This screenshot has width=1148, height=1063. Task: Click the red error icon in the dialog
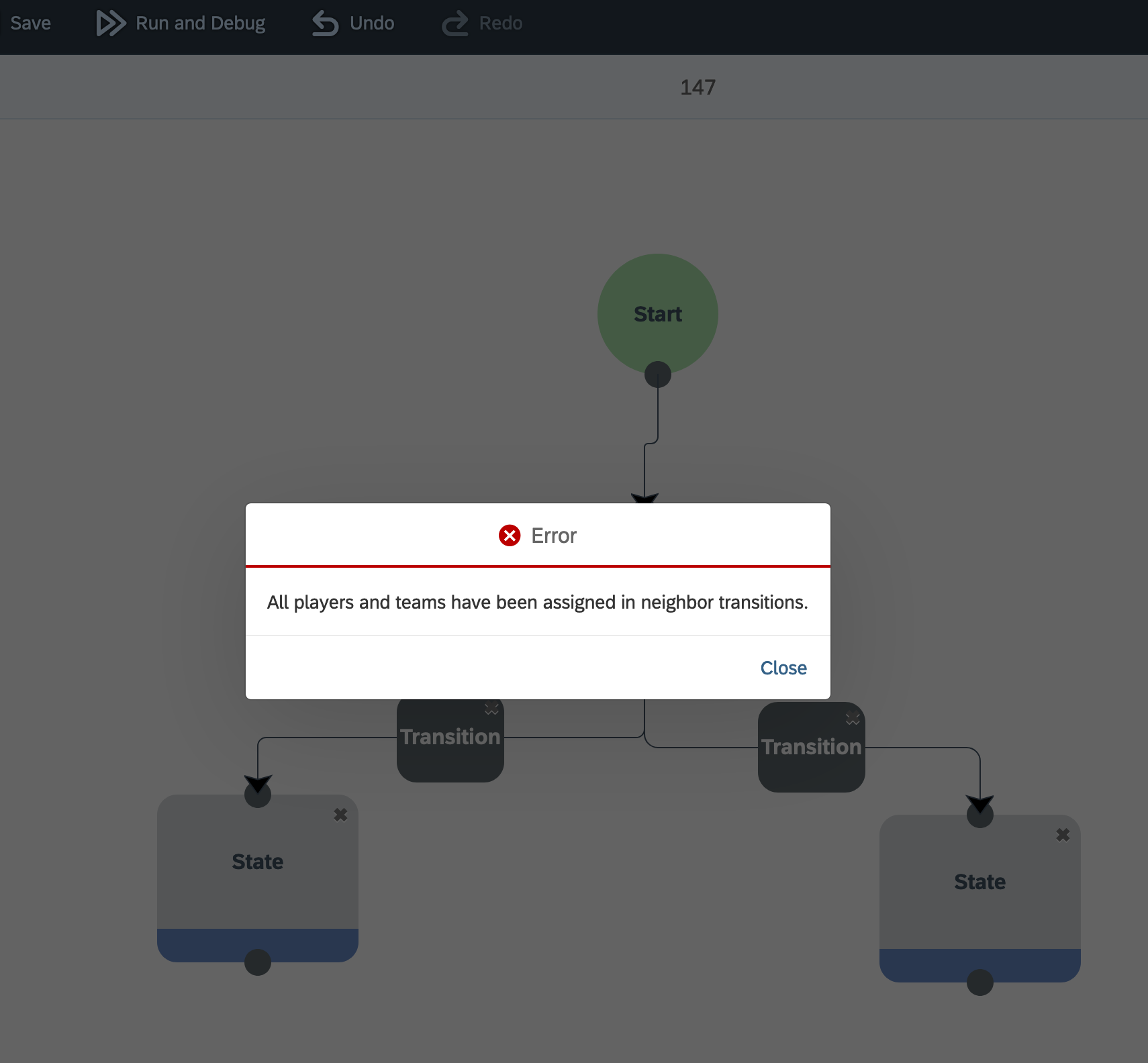[510, 535]
